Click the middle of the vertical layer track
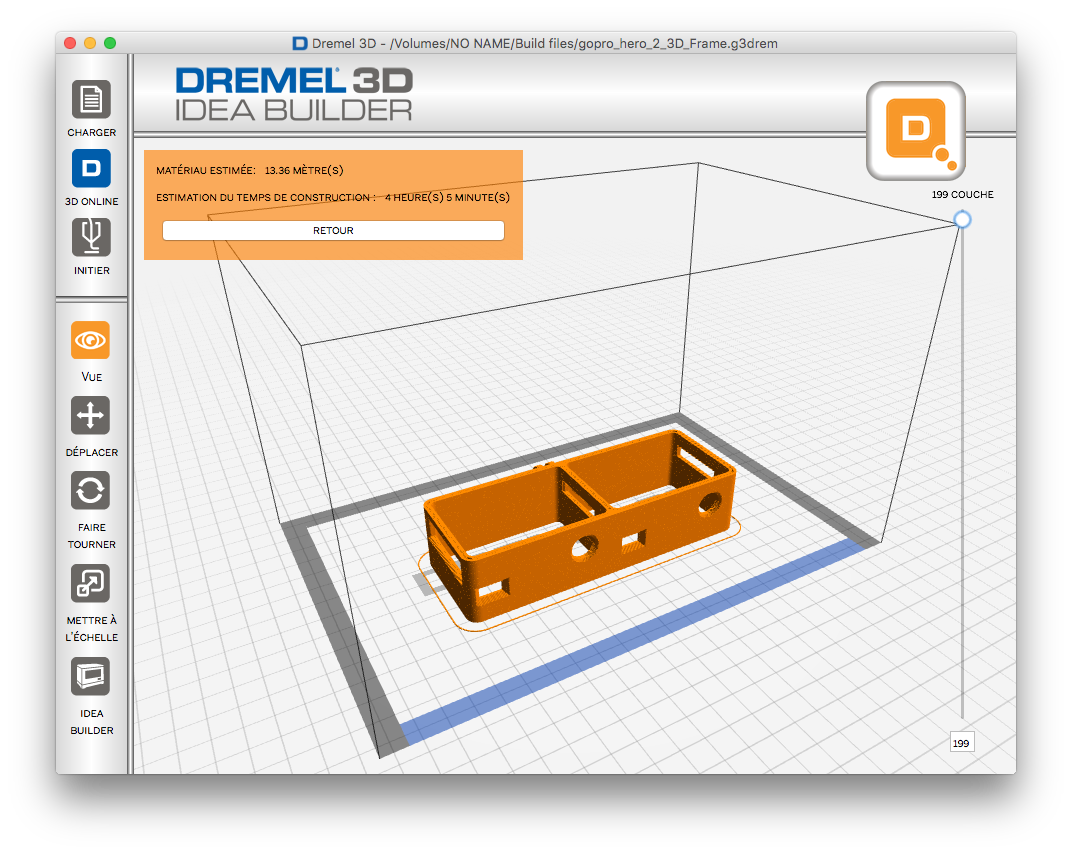 pyautogui.click(x=962, y=470)
